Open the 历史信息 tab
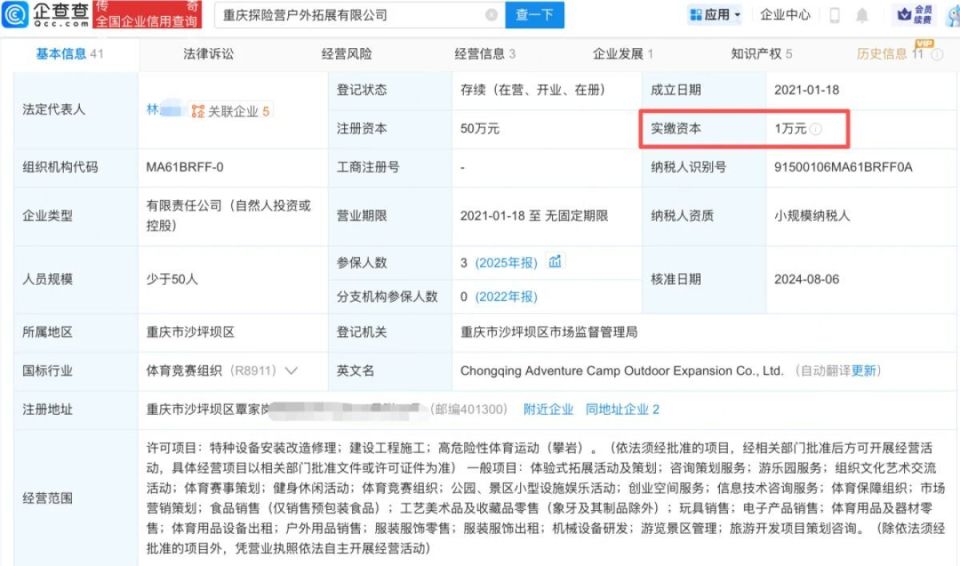 (890, 54)
